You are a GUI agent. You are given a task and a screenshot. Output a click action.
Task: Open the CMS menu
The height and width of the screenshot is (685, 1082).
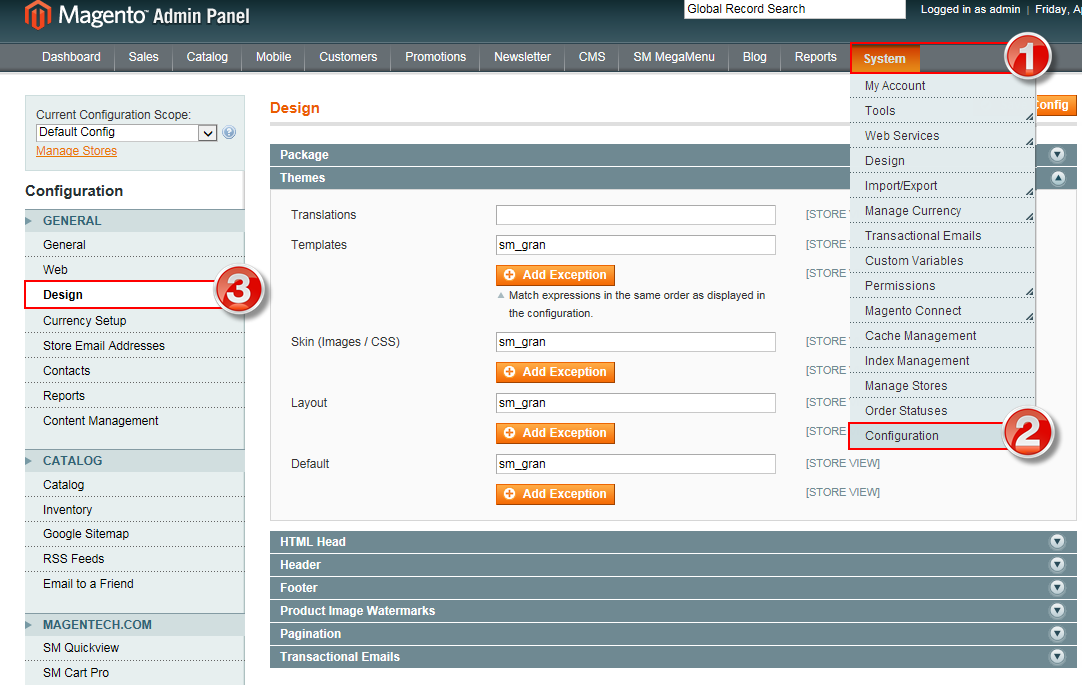tap(591, 57)
